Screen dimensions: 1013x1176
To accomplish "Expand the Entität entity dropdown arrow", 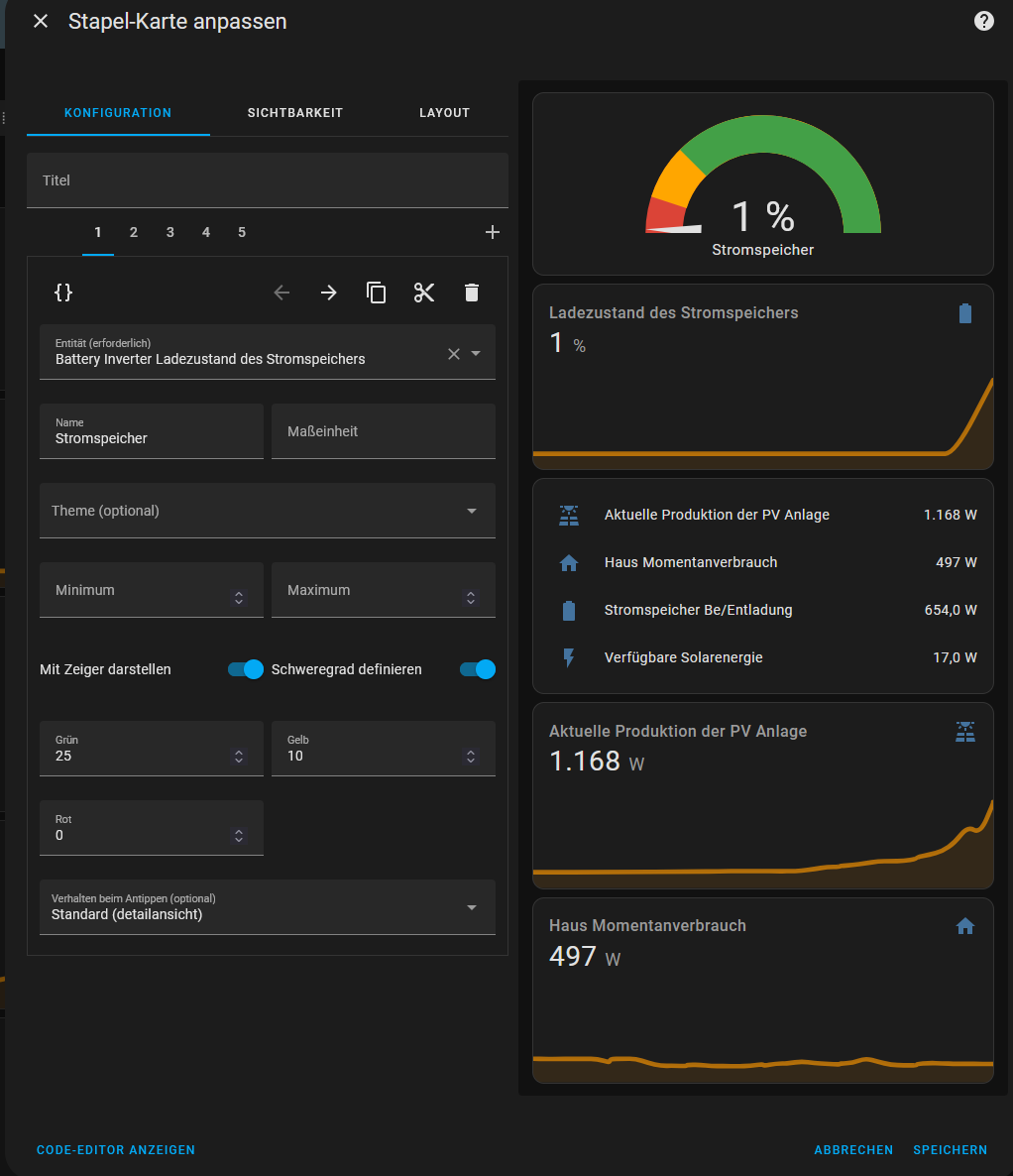I will pos(476,353).
